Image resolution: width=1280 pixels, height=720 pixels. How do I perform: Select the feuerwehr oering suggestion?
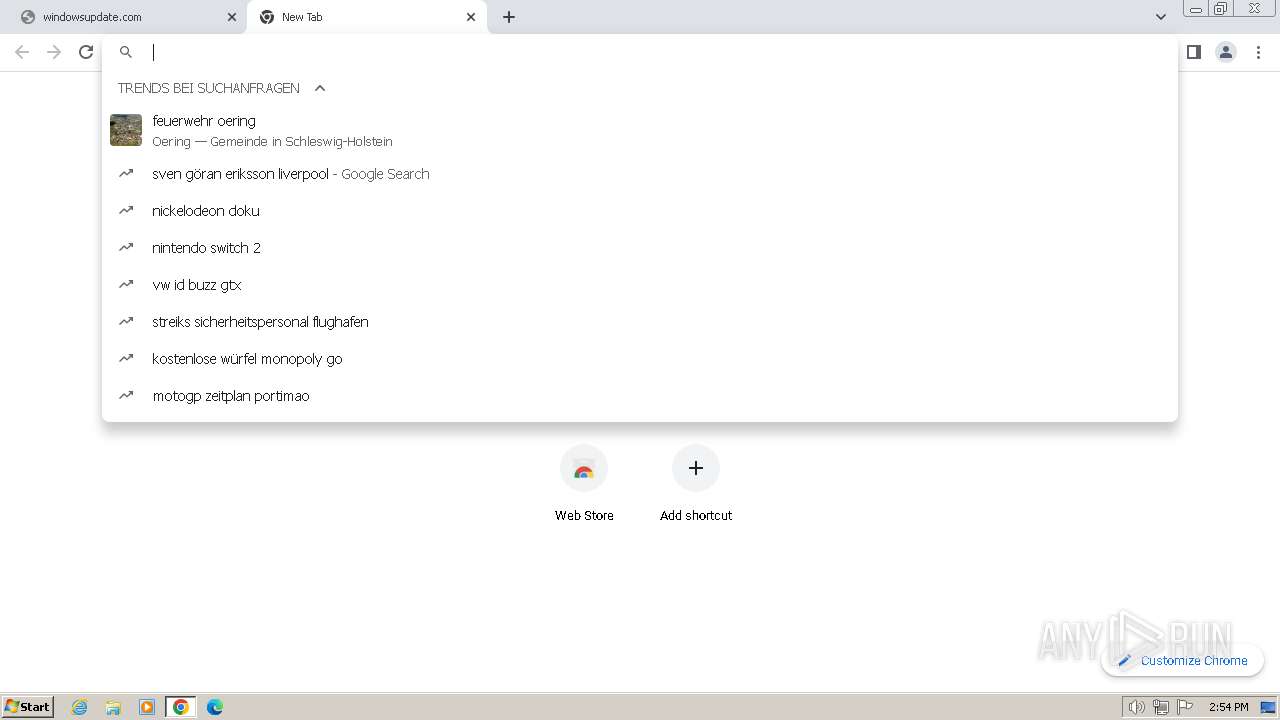tap(640, 130)
